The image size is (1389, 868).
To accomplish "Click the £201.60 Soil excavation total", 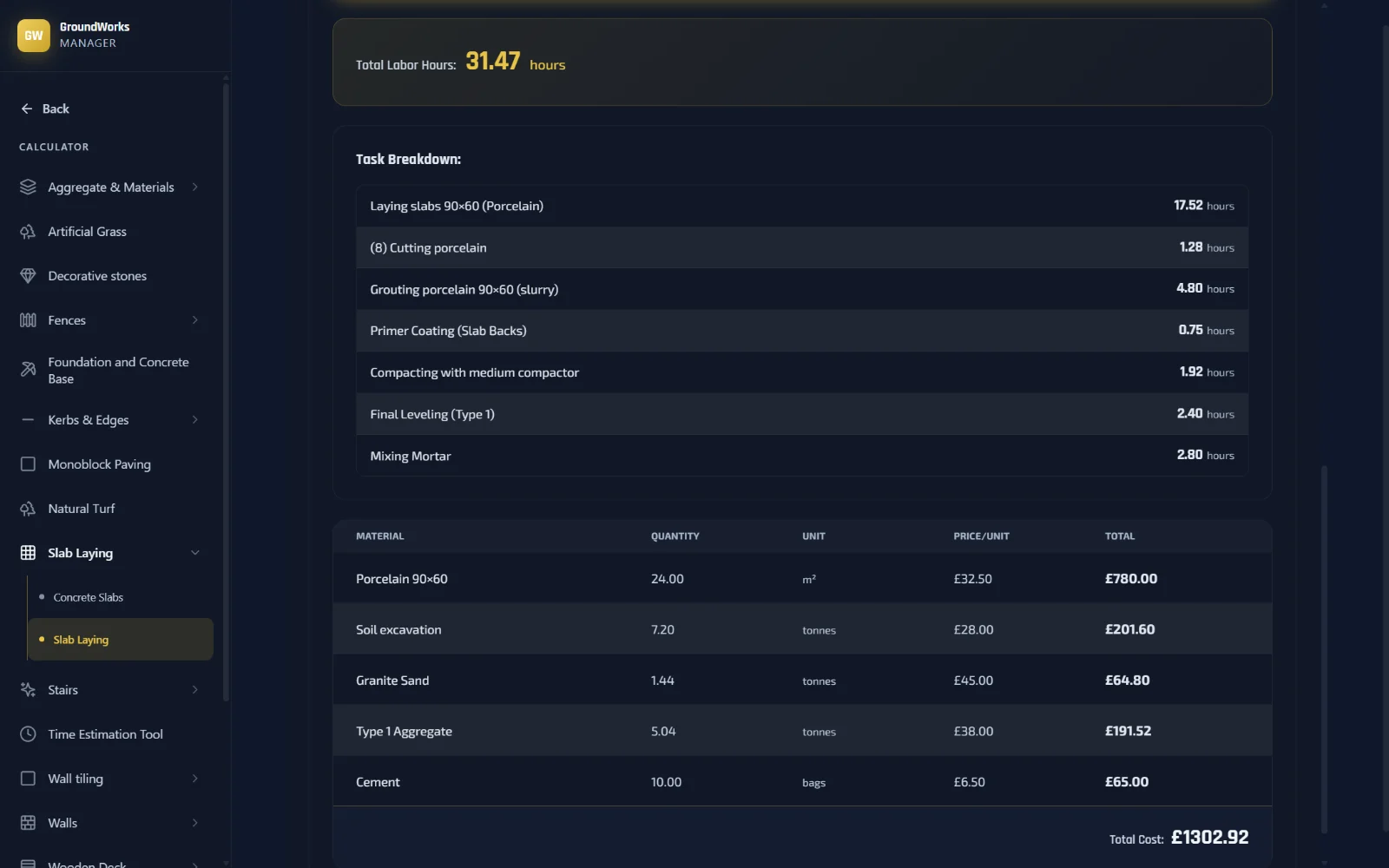I will [x=1129, y=629].
